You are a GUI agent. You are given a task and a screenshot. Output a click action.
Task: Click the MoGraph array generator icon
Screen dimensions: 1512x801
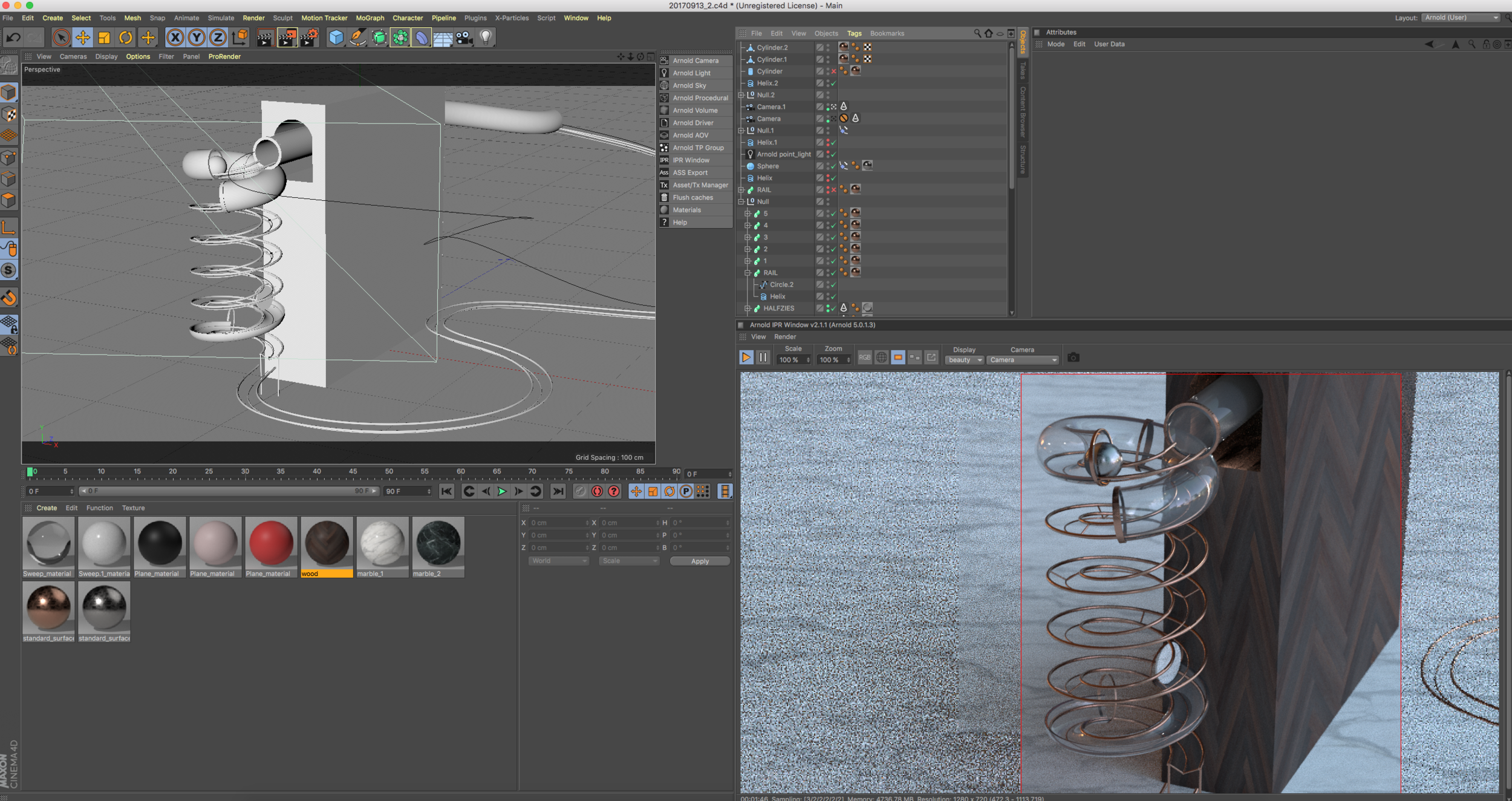(400, 38)
